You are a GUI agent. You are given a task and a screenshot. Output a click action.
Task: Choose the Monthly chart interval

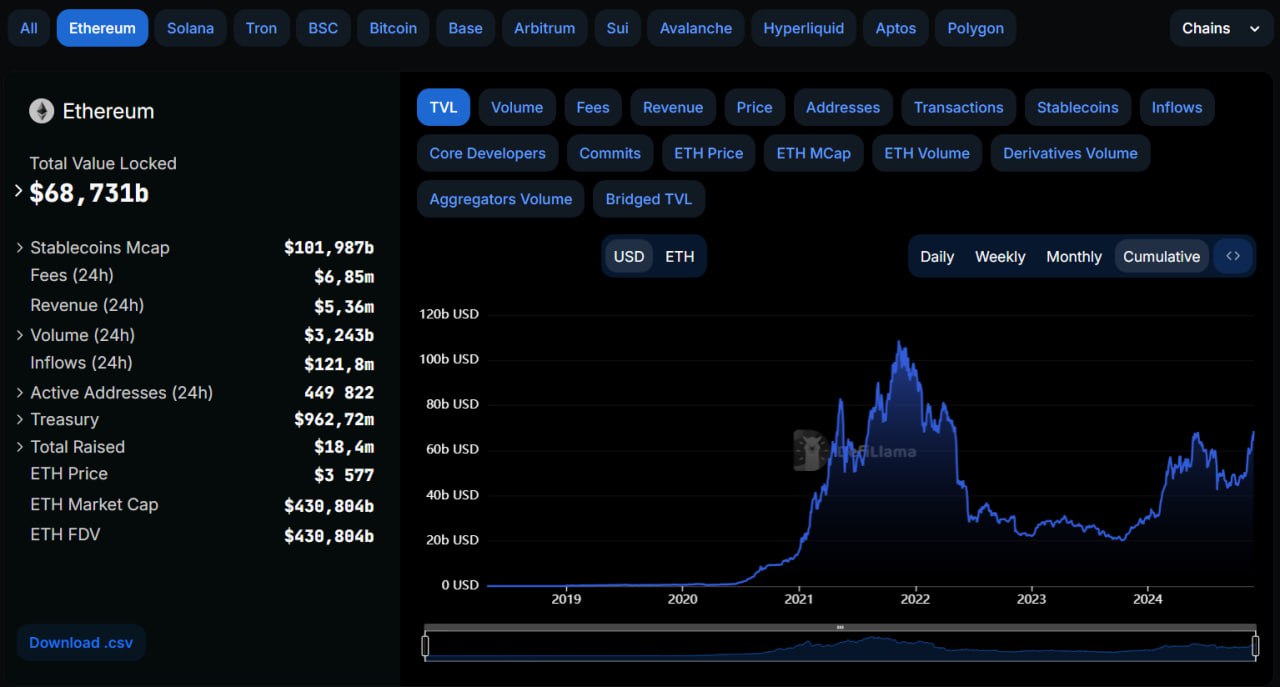(1074, 256)
